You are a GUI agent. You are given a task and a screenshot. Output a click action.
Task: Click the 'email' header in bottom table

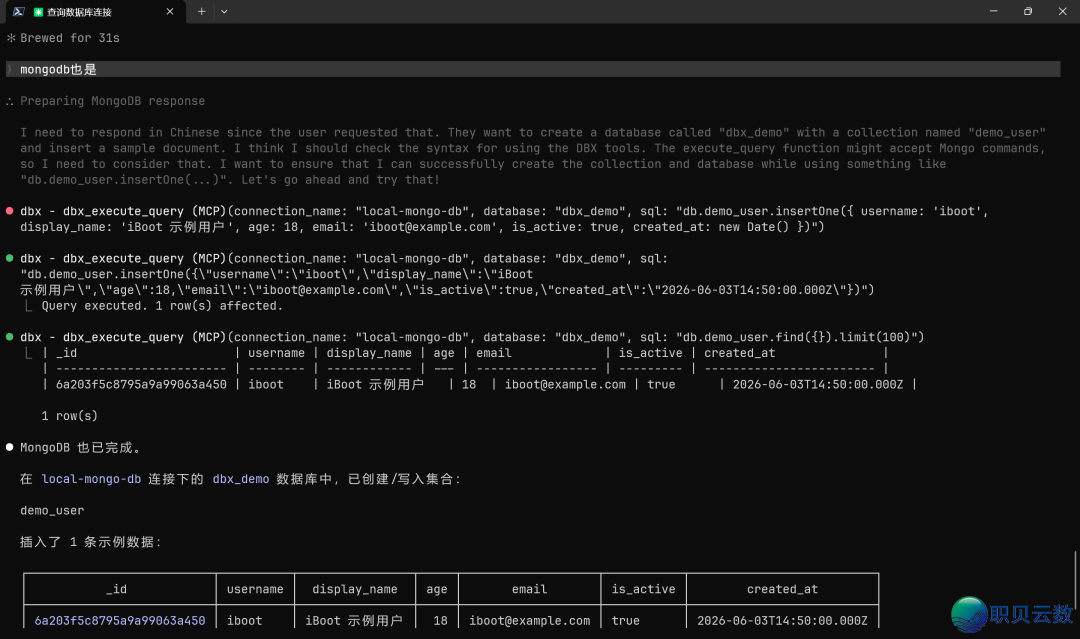[529, 589]
